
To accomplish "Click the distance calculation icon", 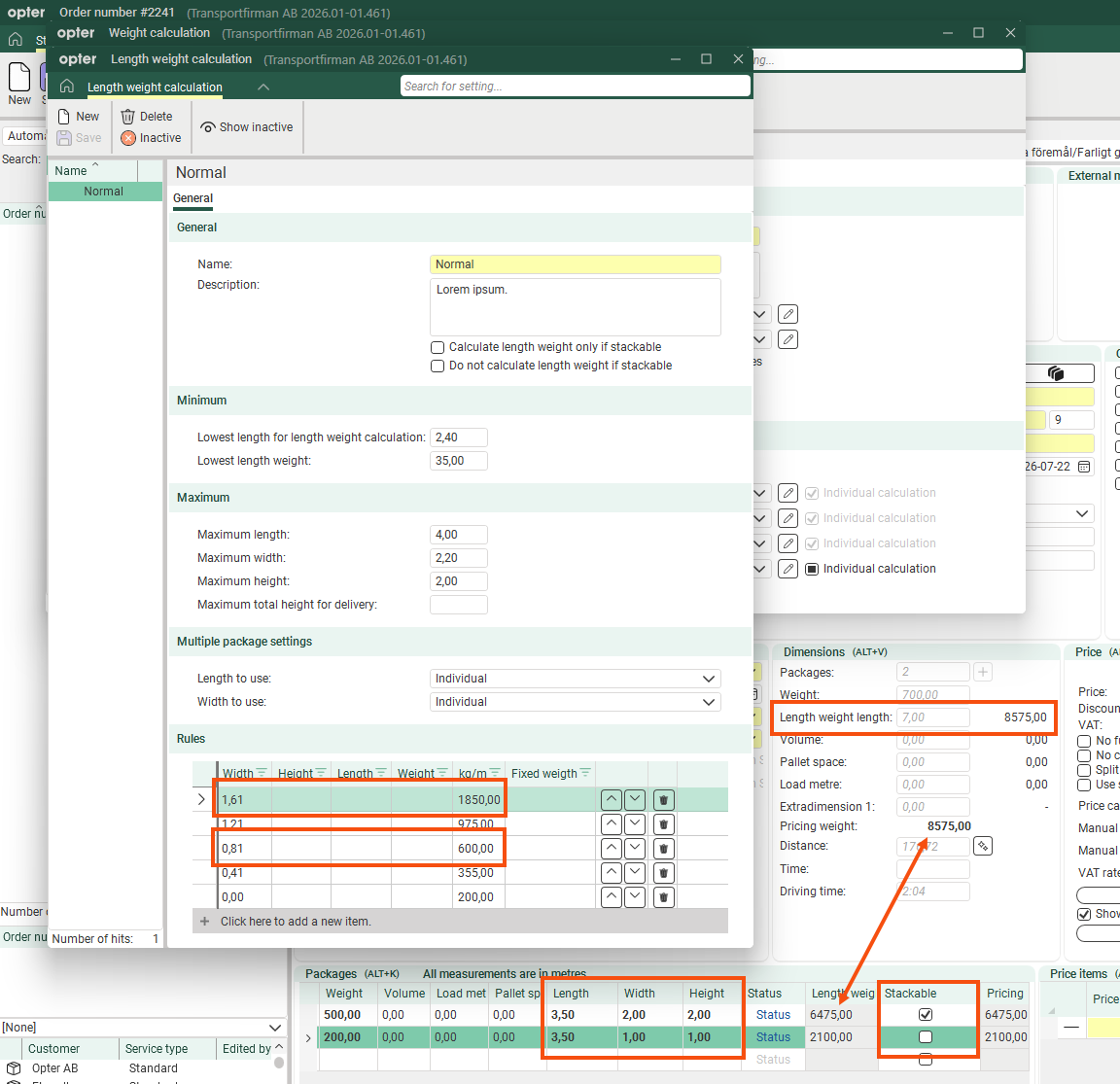I will (983, 846).
